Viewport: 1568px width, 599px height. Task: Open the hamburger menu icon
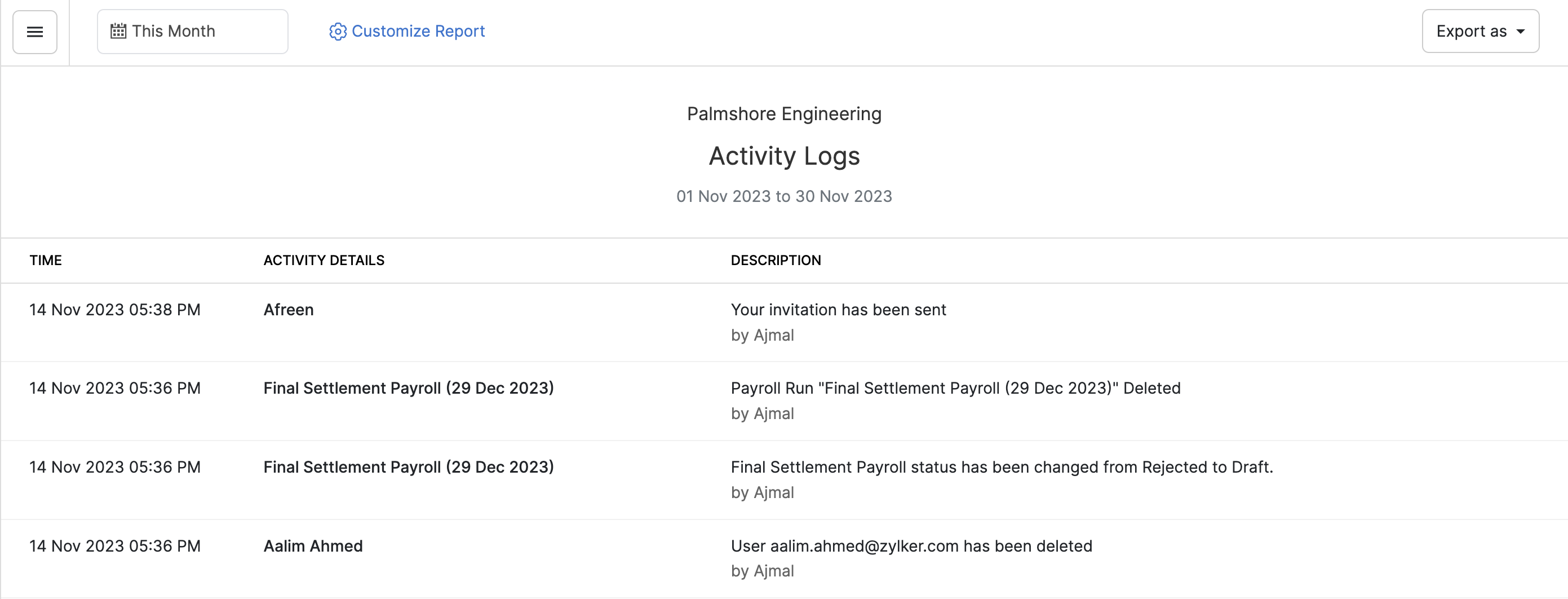pyautogui.click(x=35, y=32)
